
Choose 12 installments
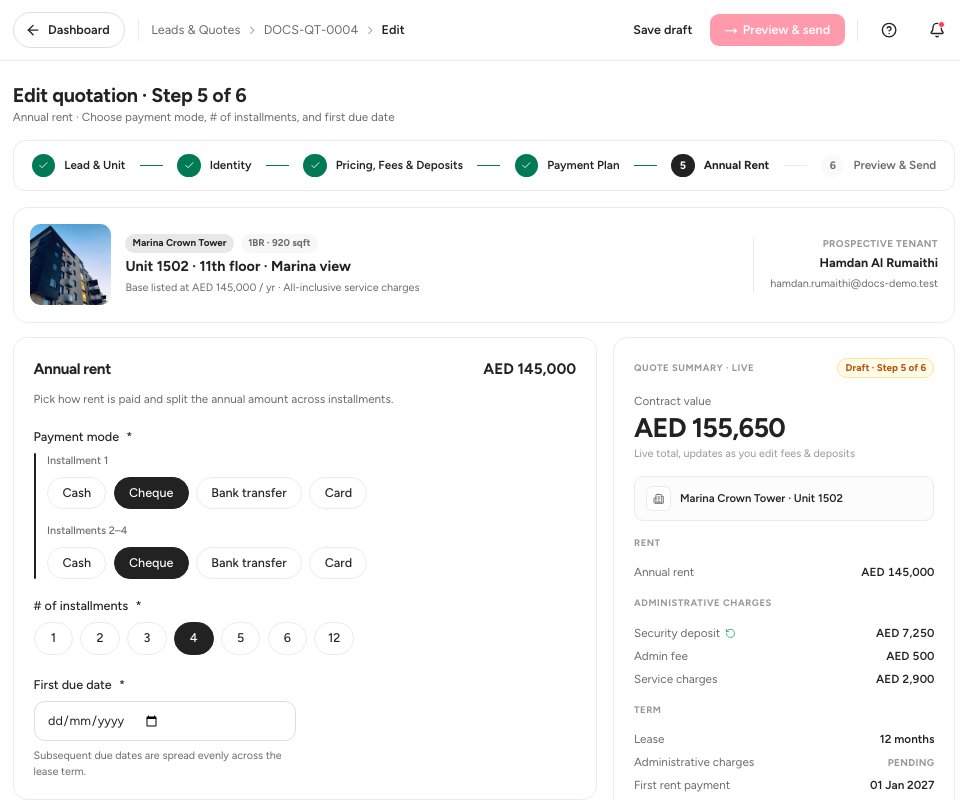pos(334,638)
